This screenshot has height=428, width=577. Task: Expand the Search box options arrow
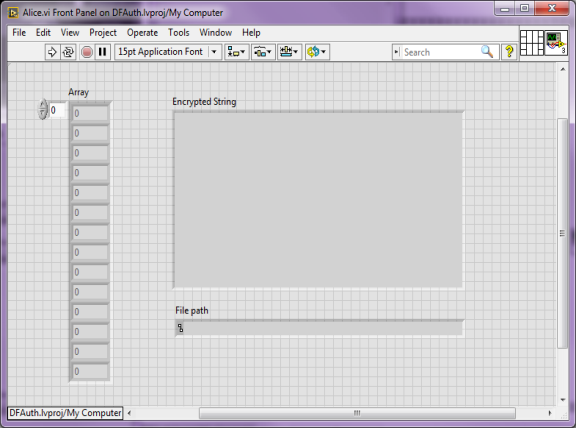point(396,52)
